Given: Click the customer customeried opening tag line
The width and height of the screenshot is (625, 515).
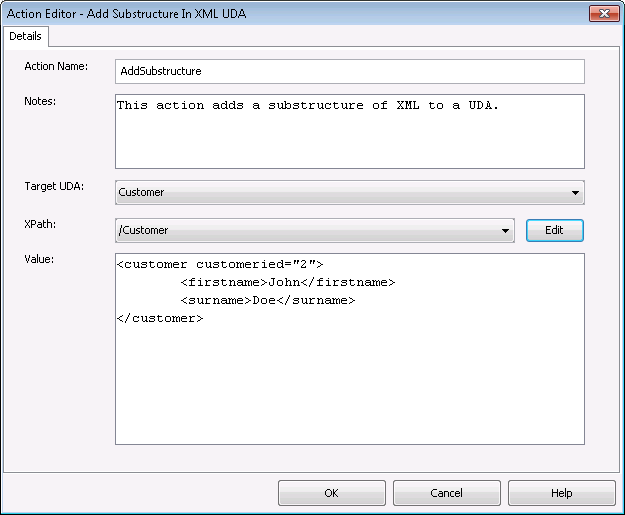Looking at the screenshot, I should pos(220,264).
